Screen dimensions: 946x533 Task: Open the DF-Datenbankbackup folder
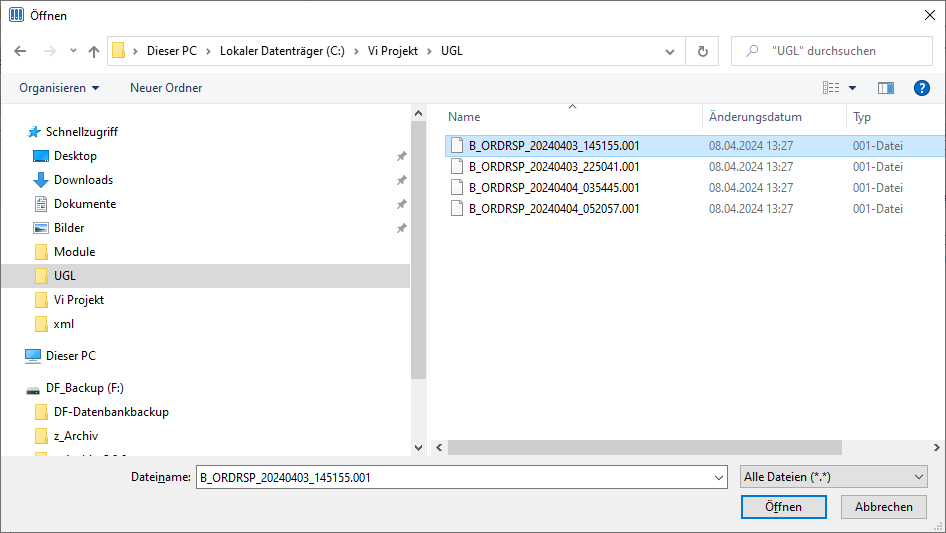pyautogui.click(x=111, y=412)
